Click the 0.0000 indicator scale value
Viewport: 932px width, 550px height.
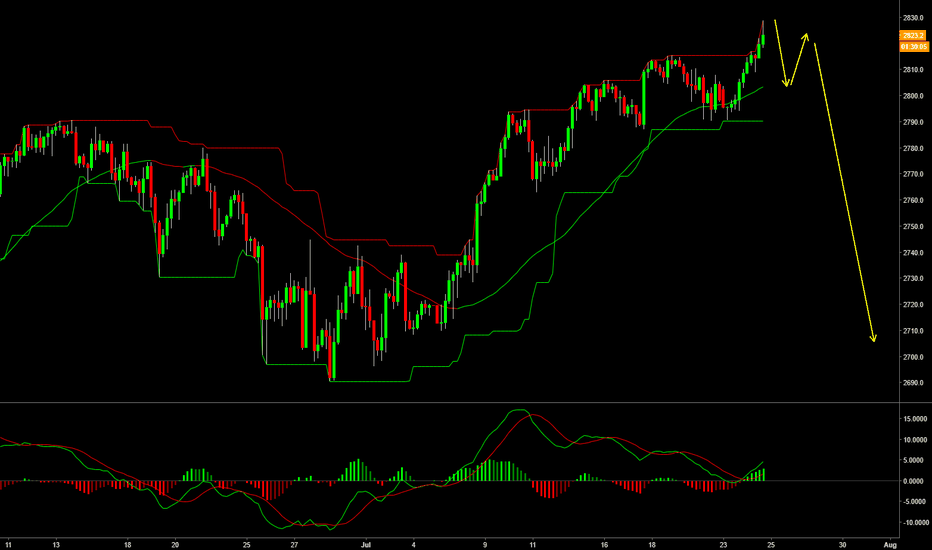[915, 481]
